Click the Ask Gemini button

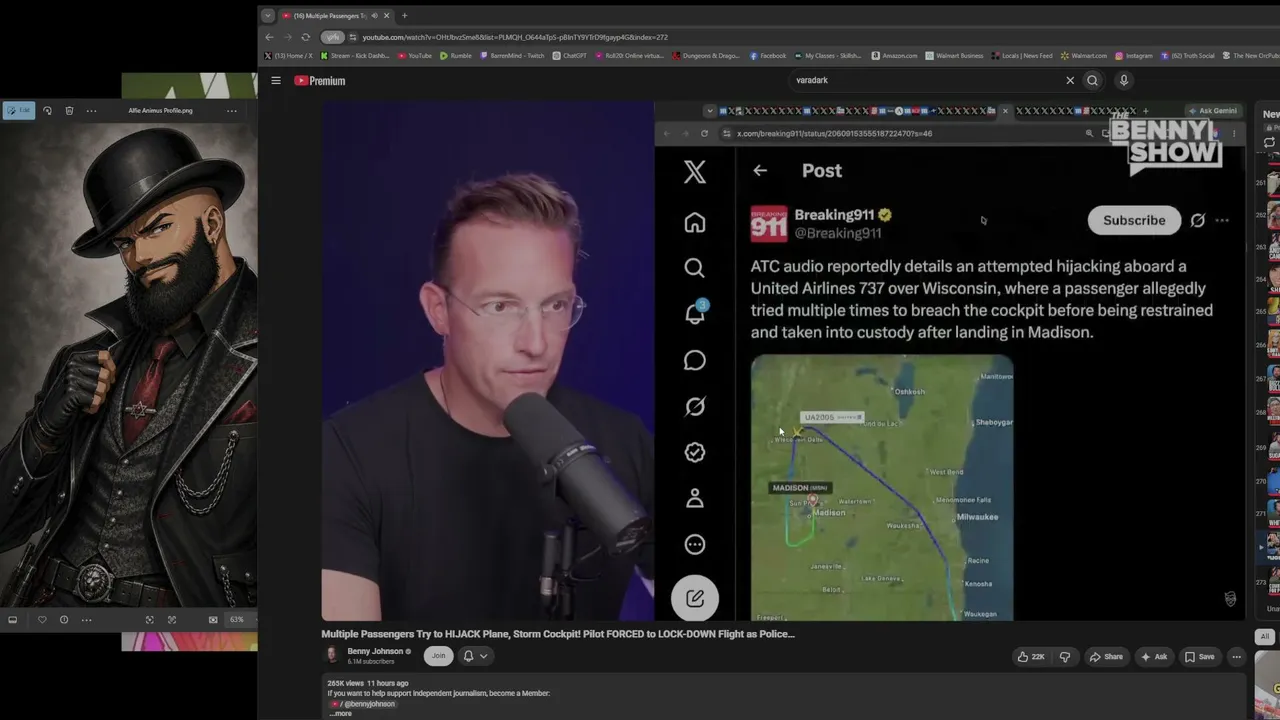(x=1213, y=111)
